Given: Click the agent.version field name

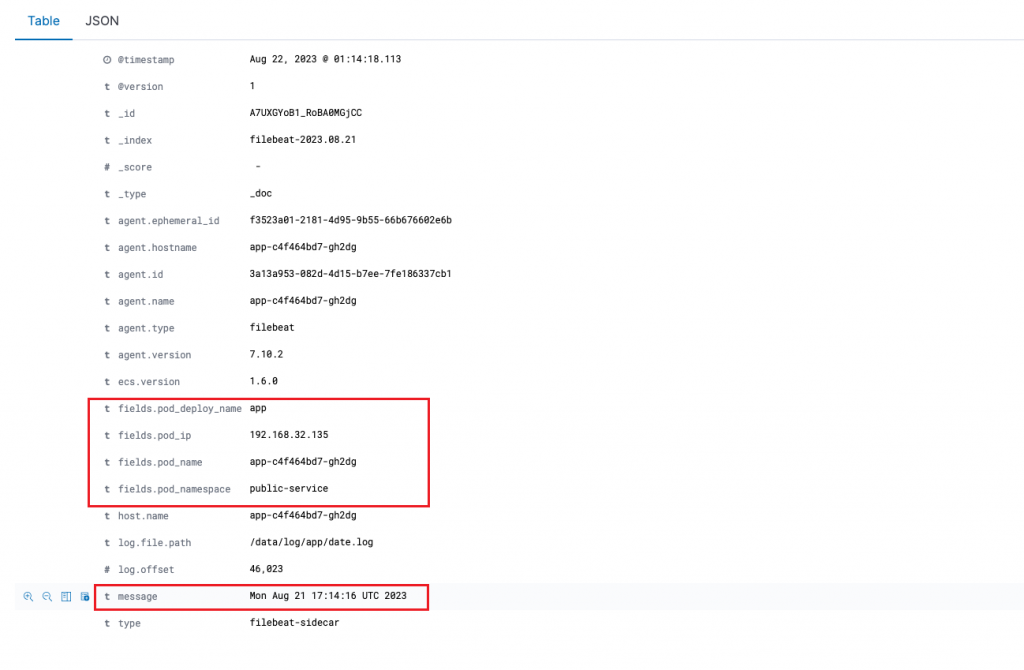Looking at the screenshot, I should 155,355.
